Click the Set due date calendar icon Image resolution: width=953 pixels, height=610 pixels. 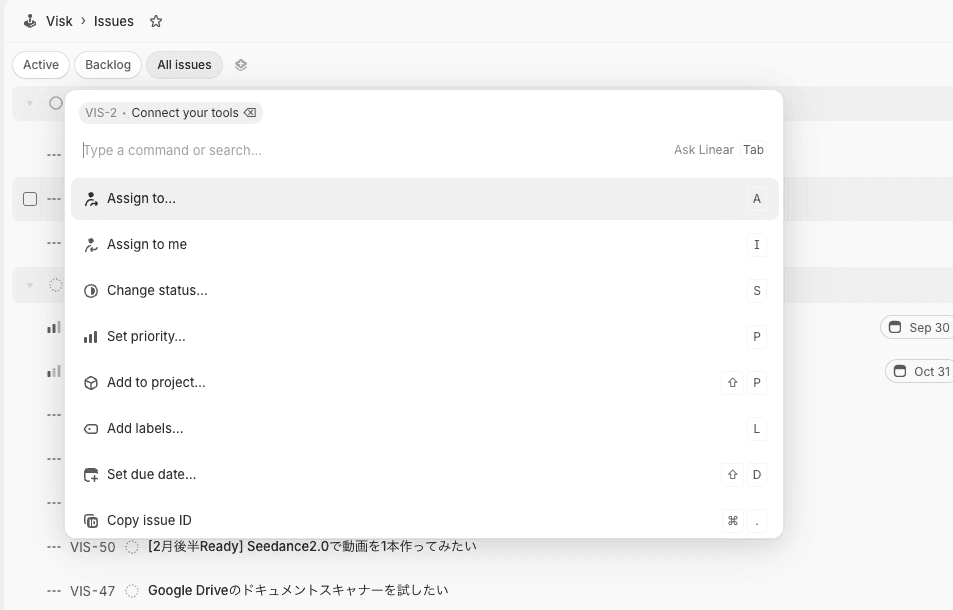[x=91, y=475]
